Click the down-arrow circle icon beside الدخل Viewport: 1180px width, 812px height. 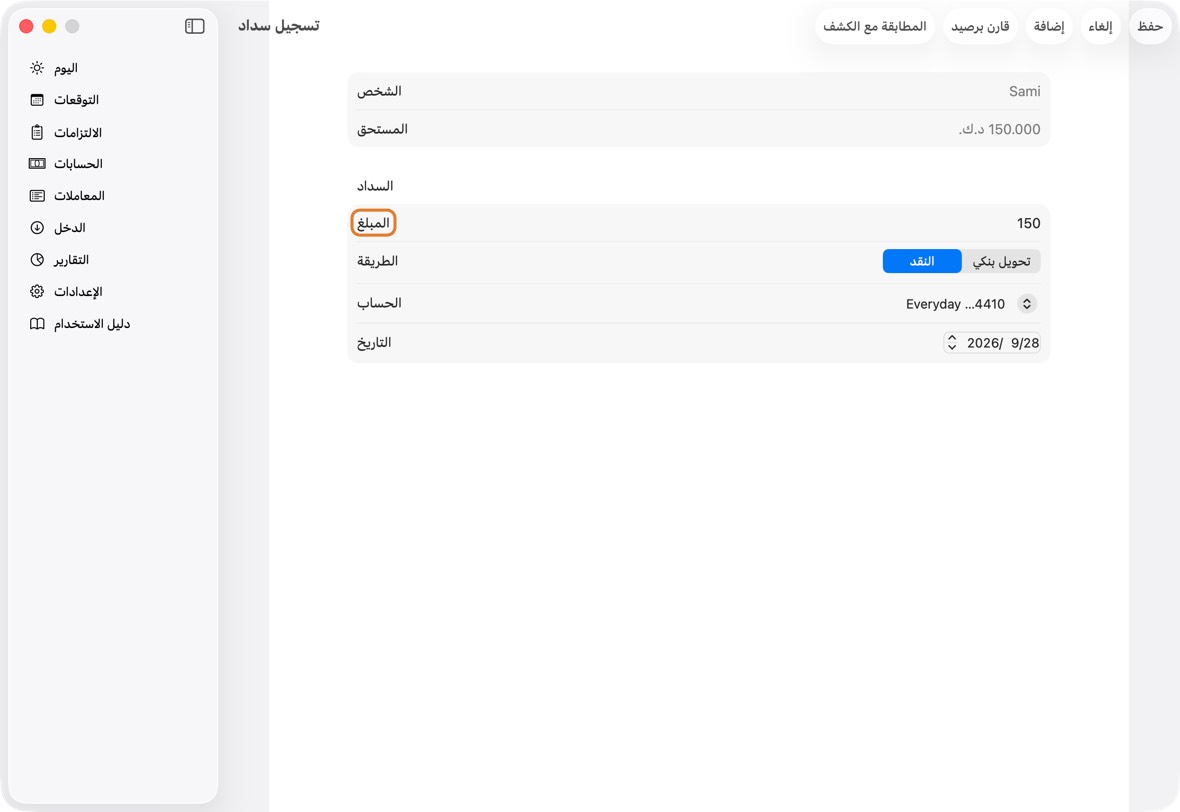point(37,228)
